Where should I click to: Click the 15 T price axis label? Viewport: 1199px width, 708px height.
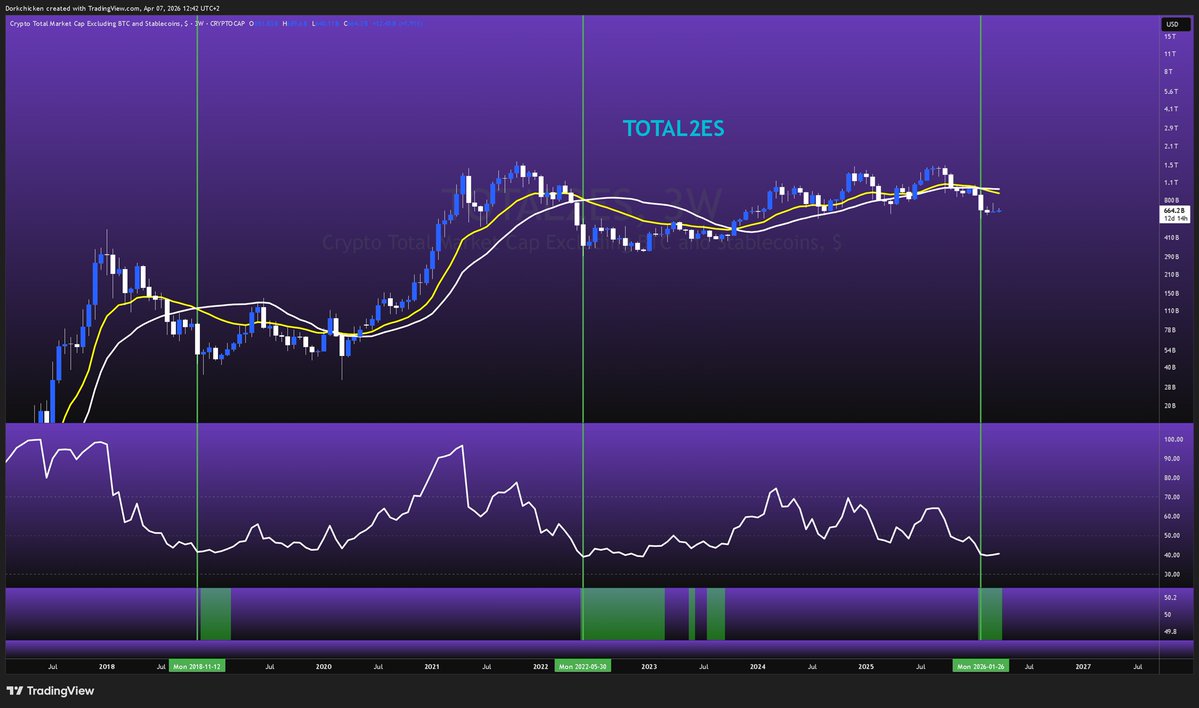coord(1170,37)
